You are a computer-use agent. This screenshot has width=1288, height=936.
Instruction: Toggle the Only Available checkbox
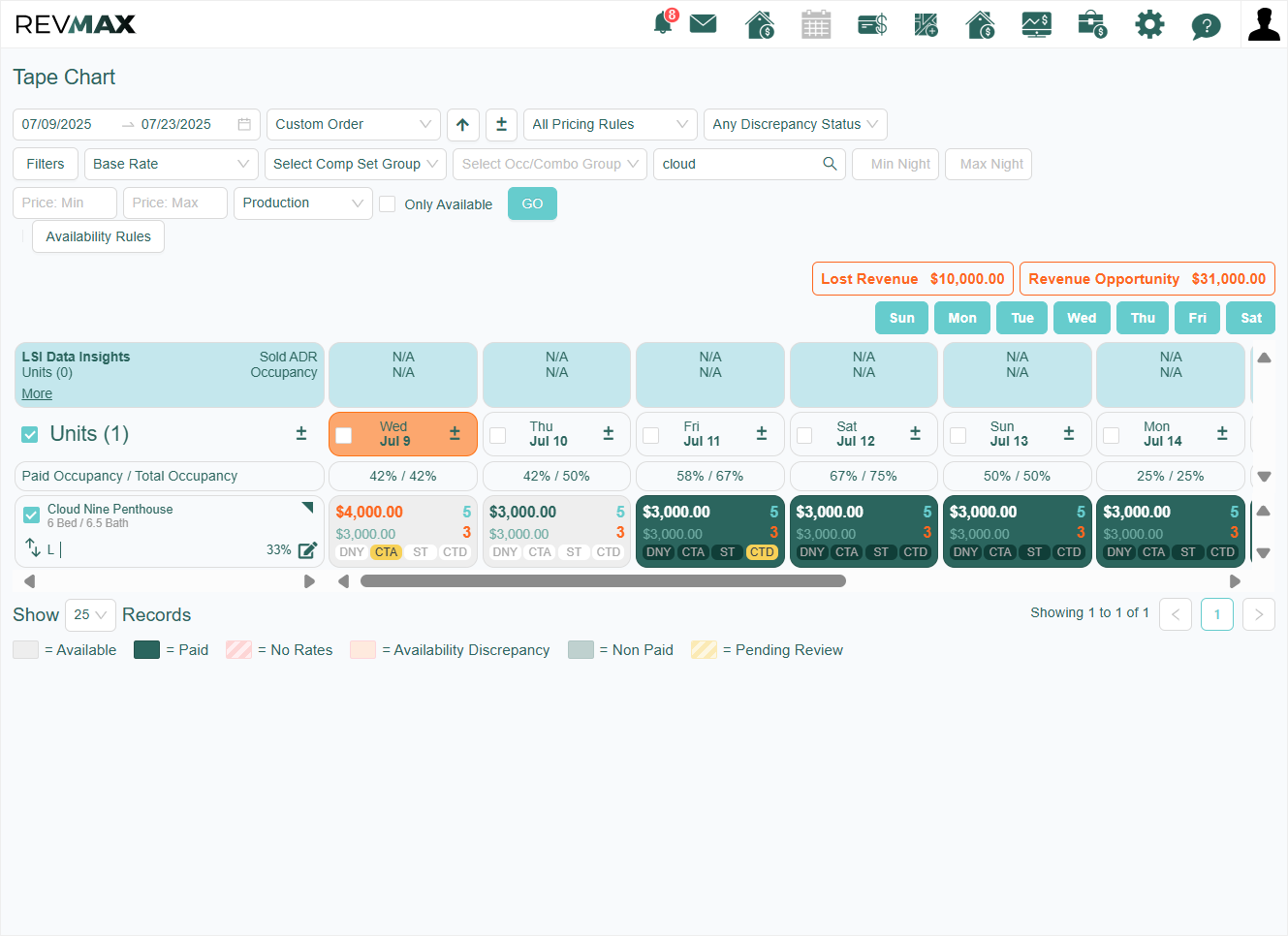point(388,204)
